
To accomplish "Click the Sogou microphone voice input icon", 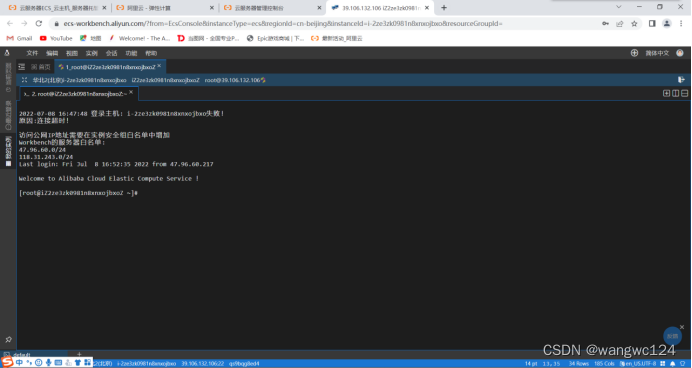I will click(x=49, y=362).
